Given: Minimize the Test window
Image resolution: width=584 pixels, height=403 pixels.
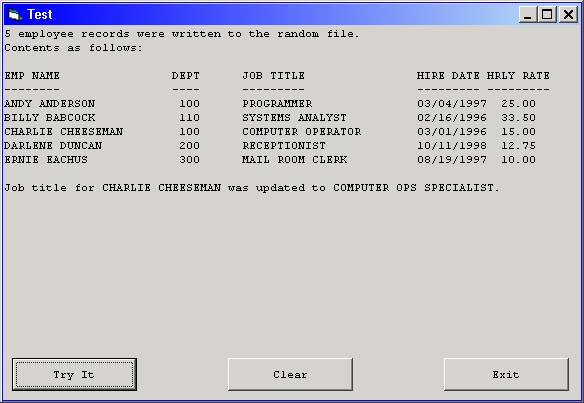Looking at the screenshot, I should click(528, 15).
